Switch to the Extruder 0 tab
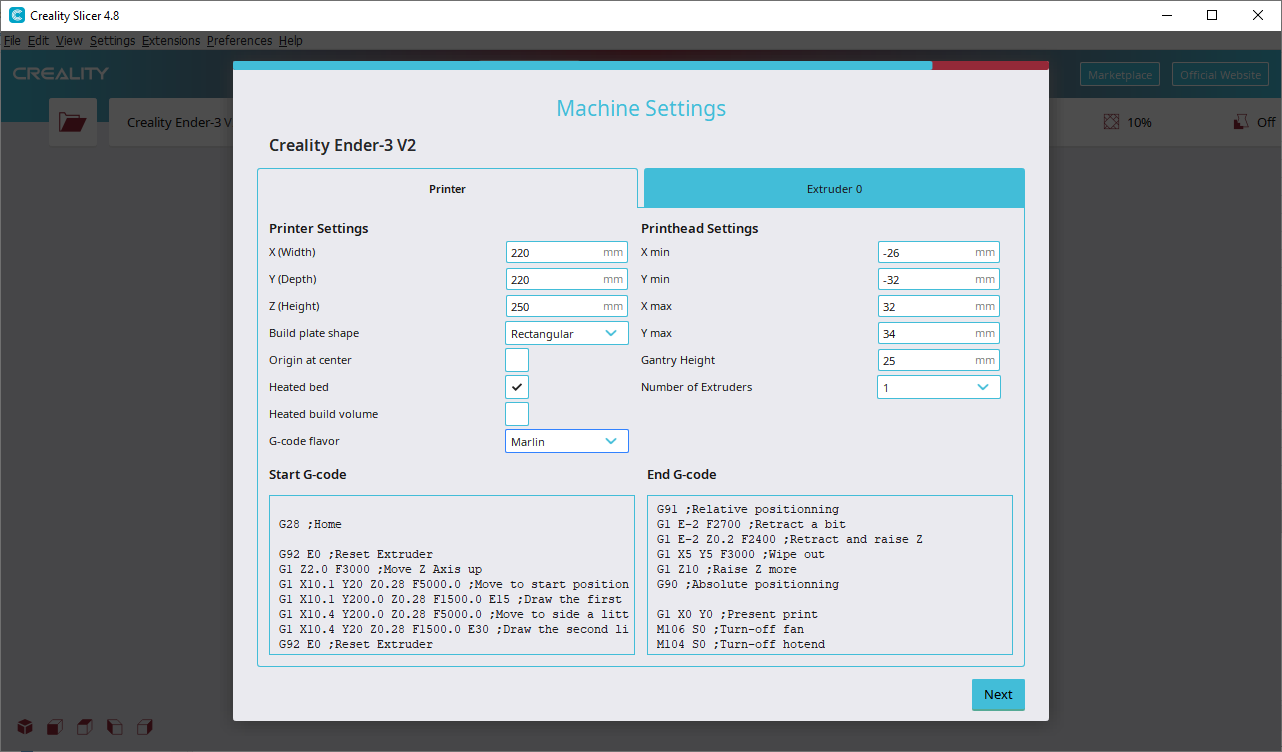 pos(834,189)
